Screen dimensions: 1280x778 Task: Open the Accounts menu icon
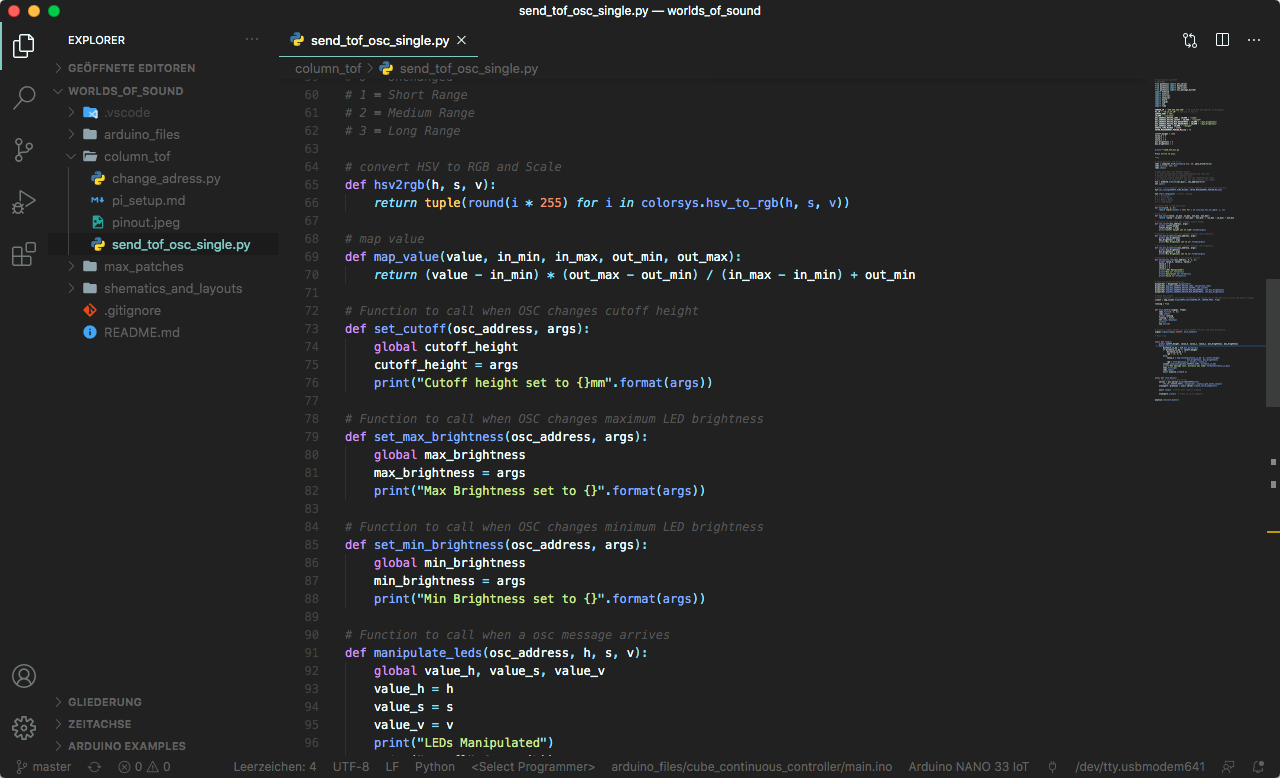pos(24,676)
